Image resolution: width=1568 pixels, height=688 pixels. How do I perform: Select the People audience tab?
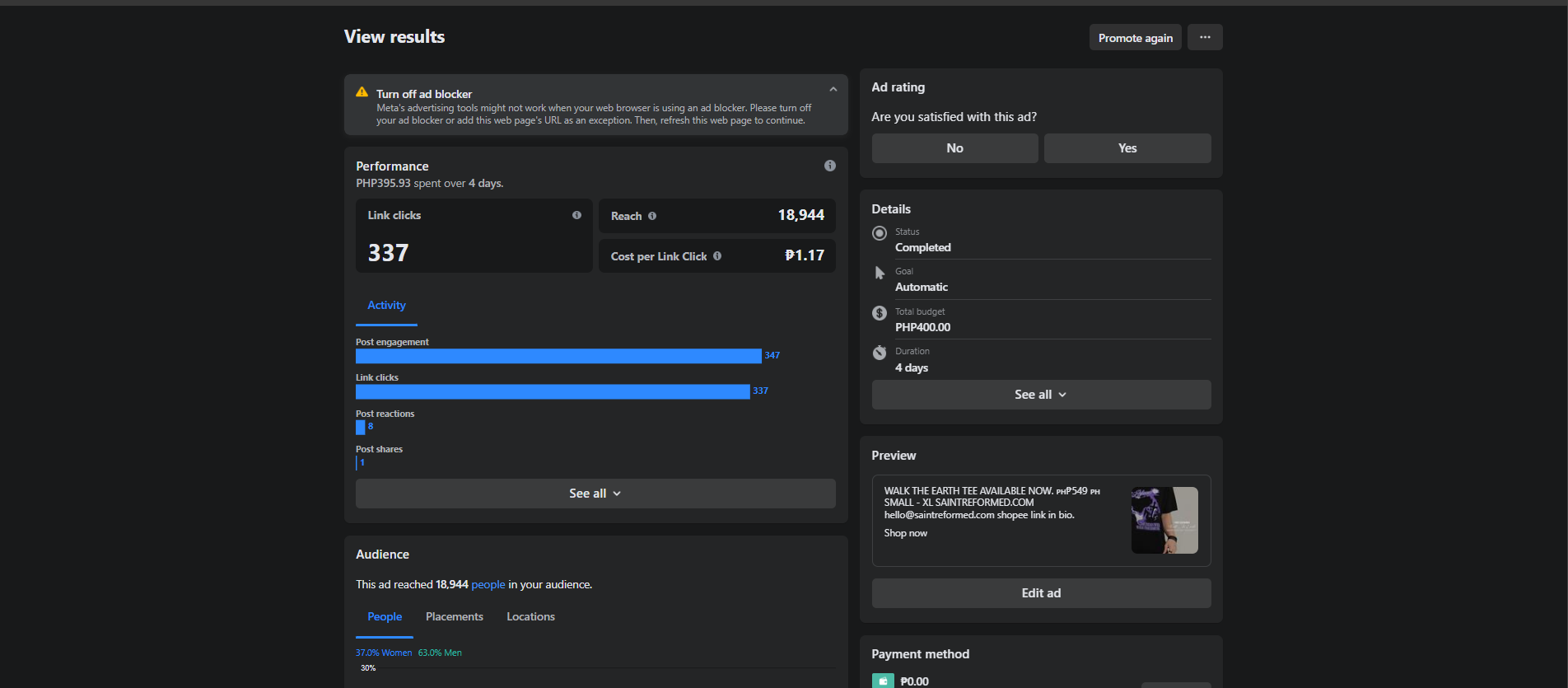385,617
